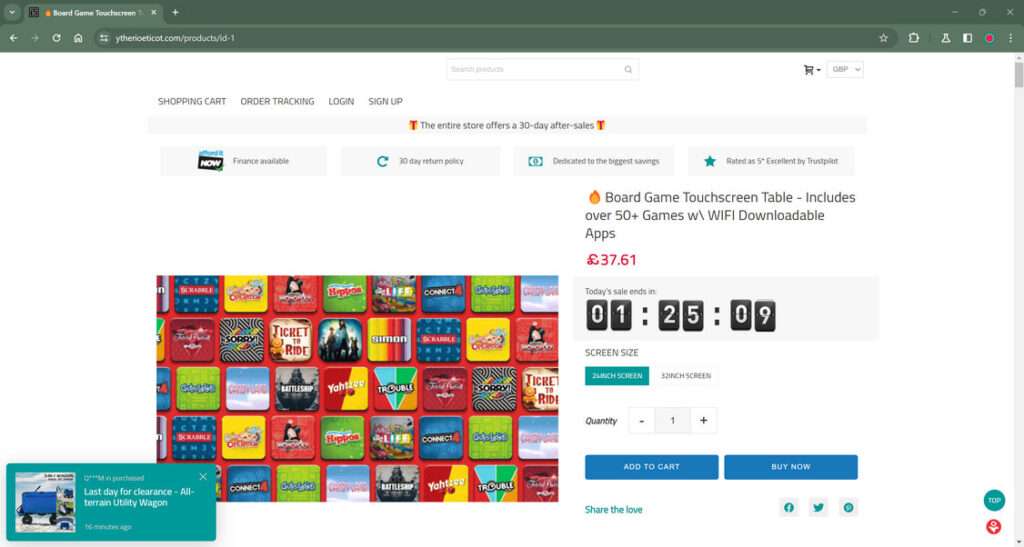Click the Trustpilot star icon

709,161
